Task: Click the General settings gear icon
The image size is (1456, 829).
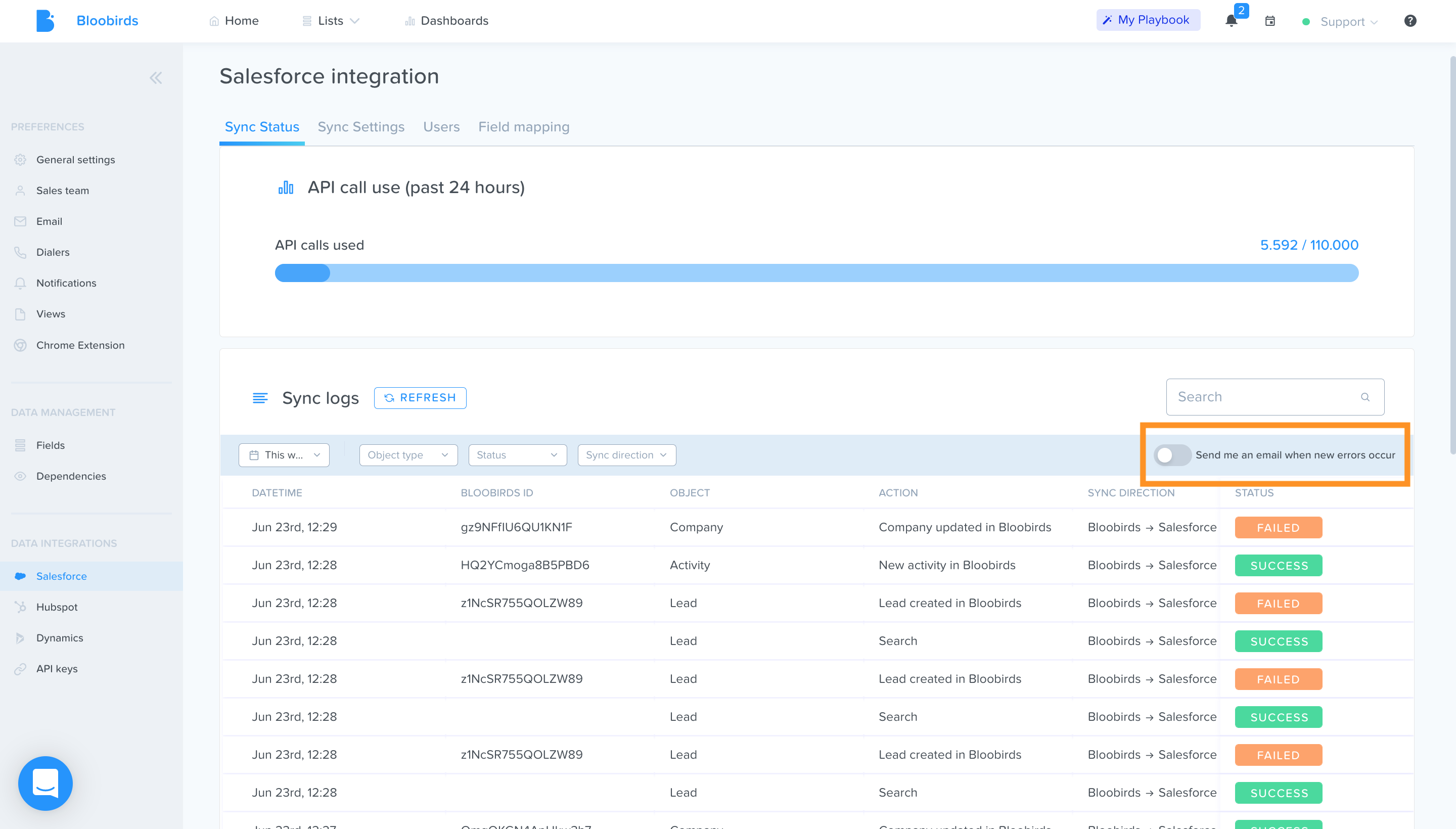Action: coord(21,160)
